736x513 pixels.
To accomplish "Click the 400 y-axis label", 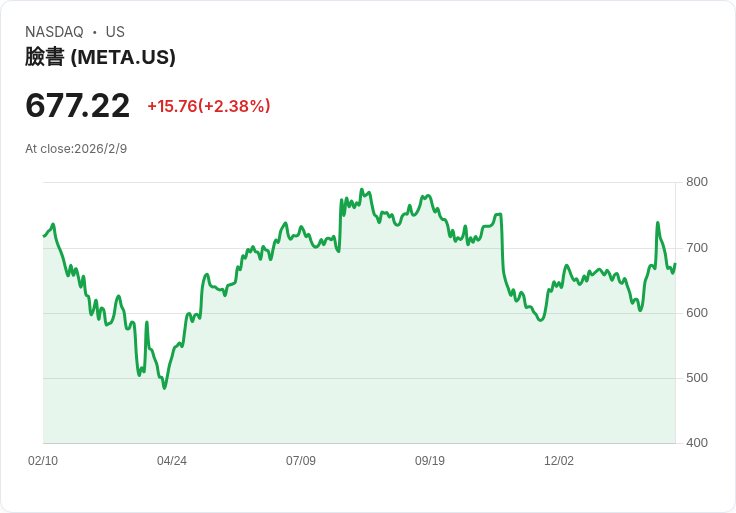I will tap(697, 443).
